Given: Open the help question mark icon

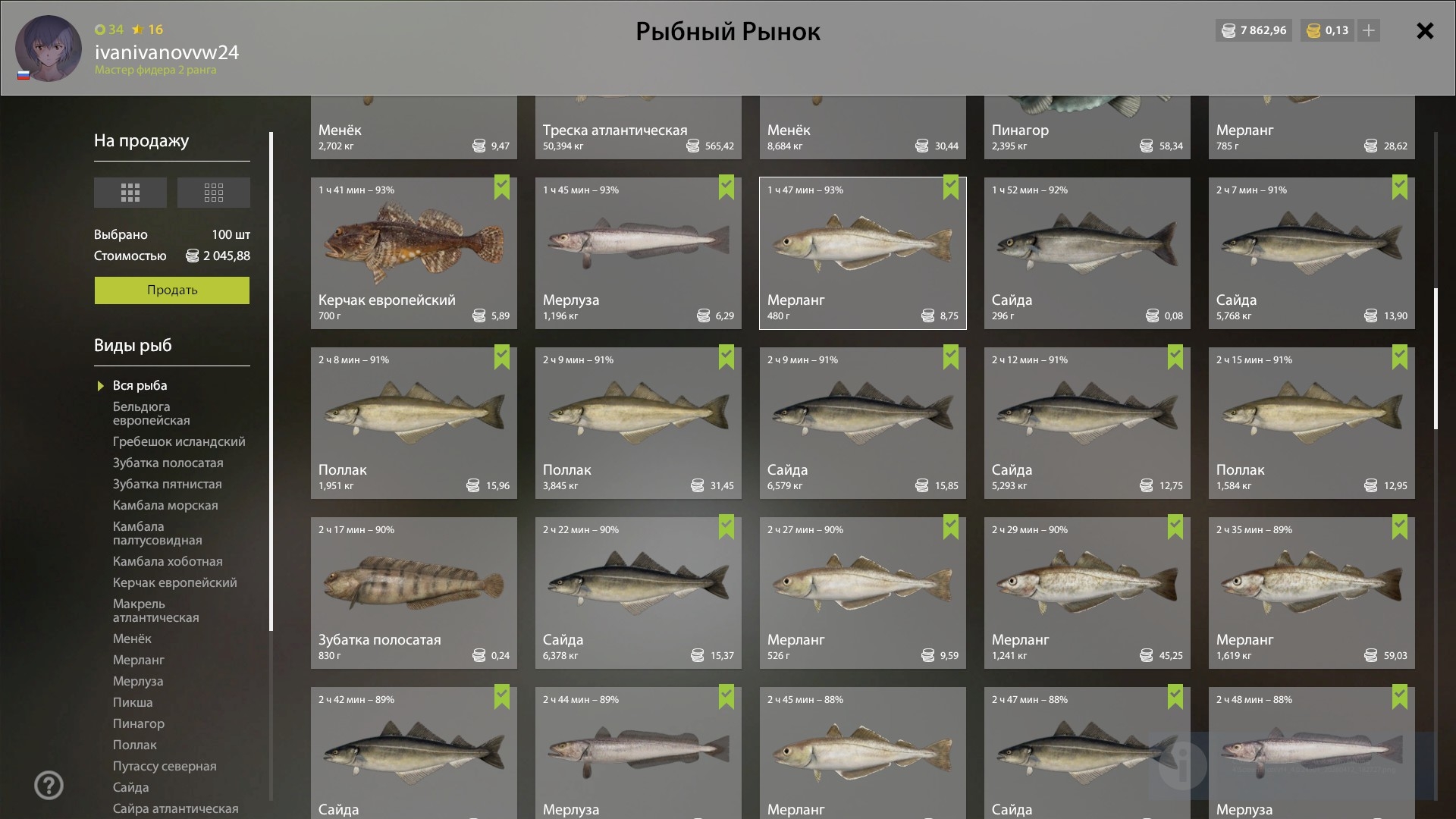Looking at the screenshot, I should (49, 786).
